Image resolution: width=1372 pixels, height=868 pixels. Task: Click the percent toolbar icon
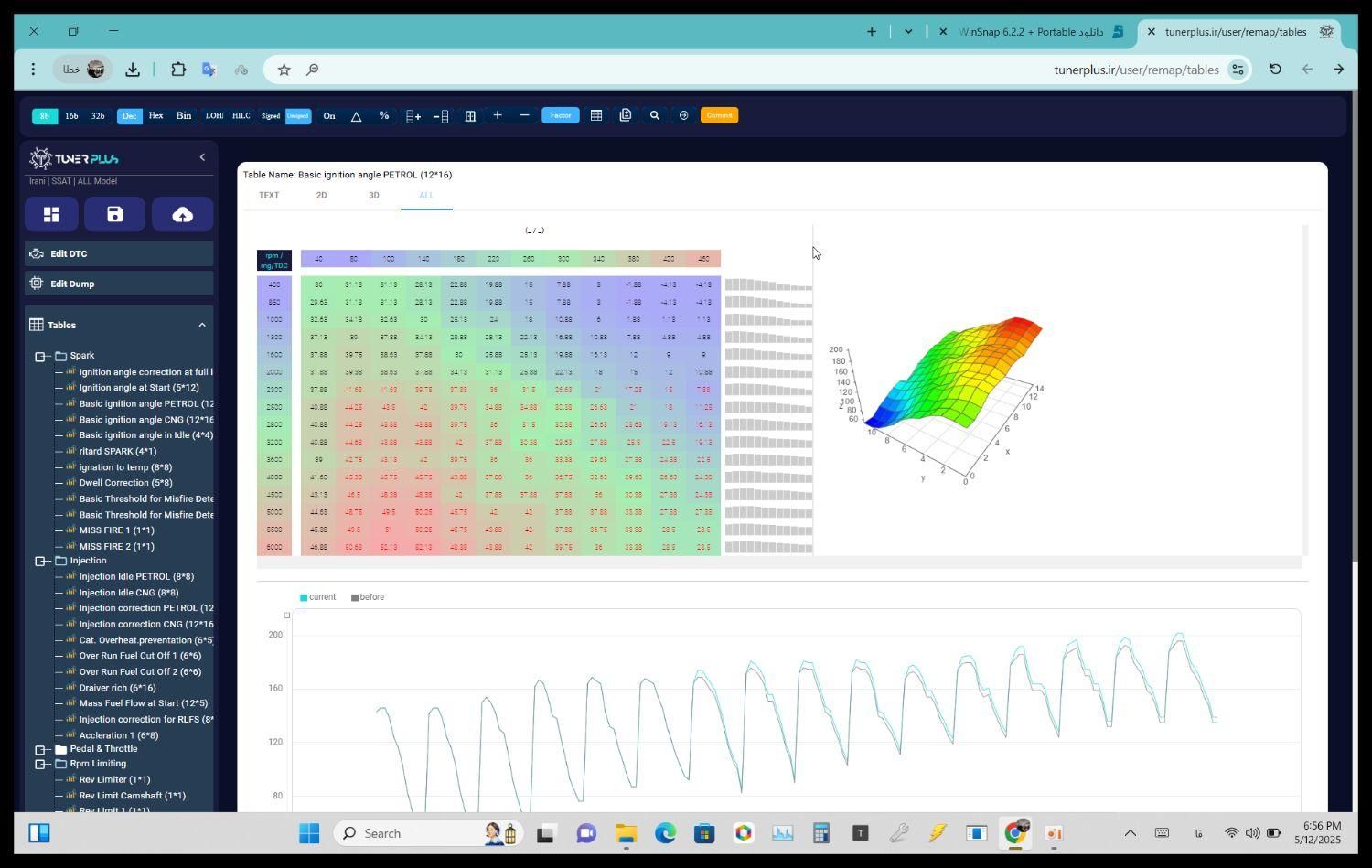click(x=383, y=115)
